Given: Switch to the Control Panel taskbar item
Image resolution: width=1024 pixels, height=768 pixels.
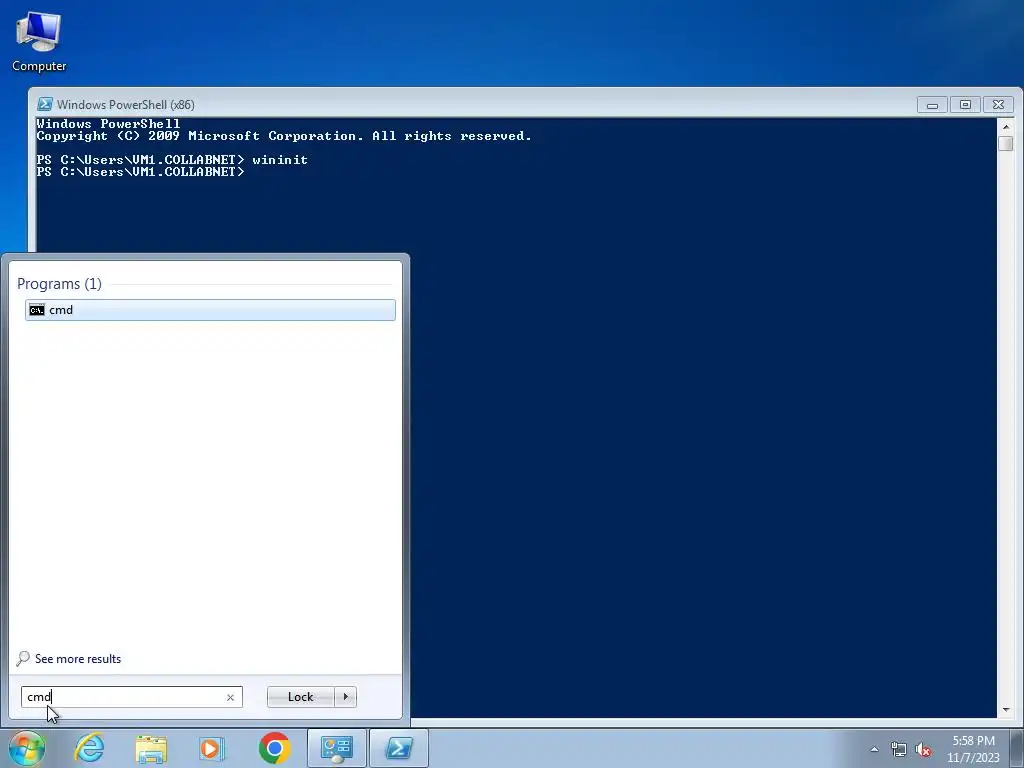Looking at the screenshot, I should click(x=336, y=748).
